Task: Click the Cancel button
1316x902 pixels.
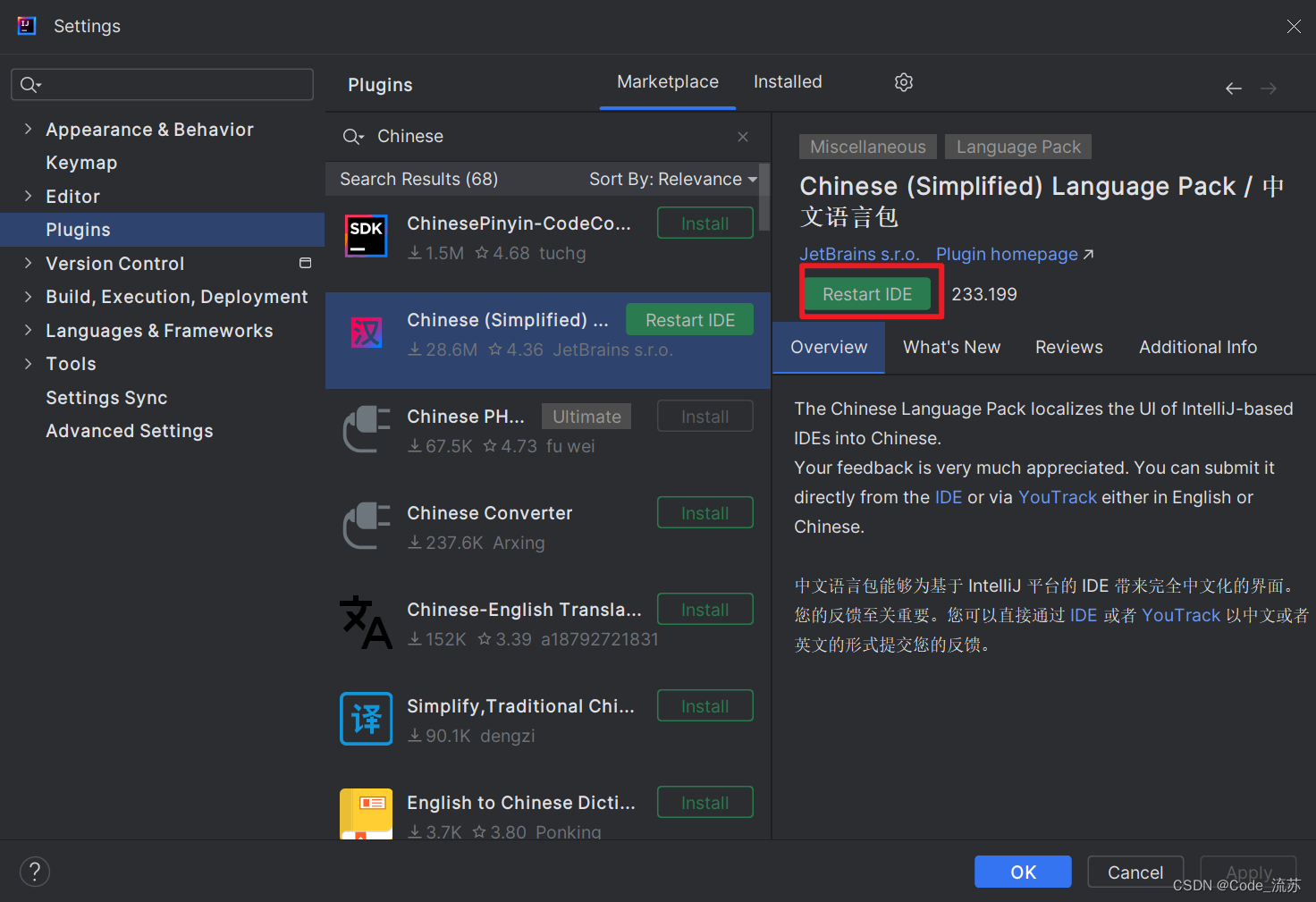Action: (1135, 872)
